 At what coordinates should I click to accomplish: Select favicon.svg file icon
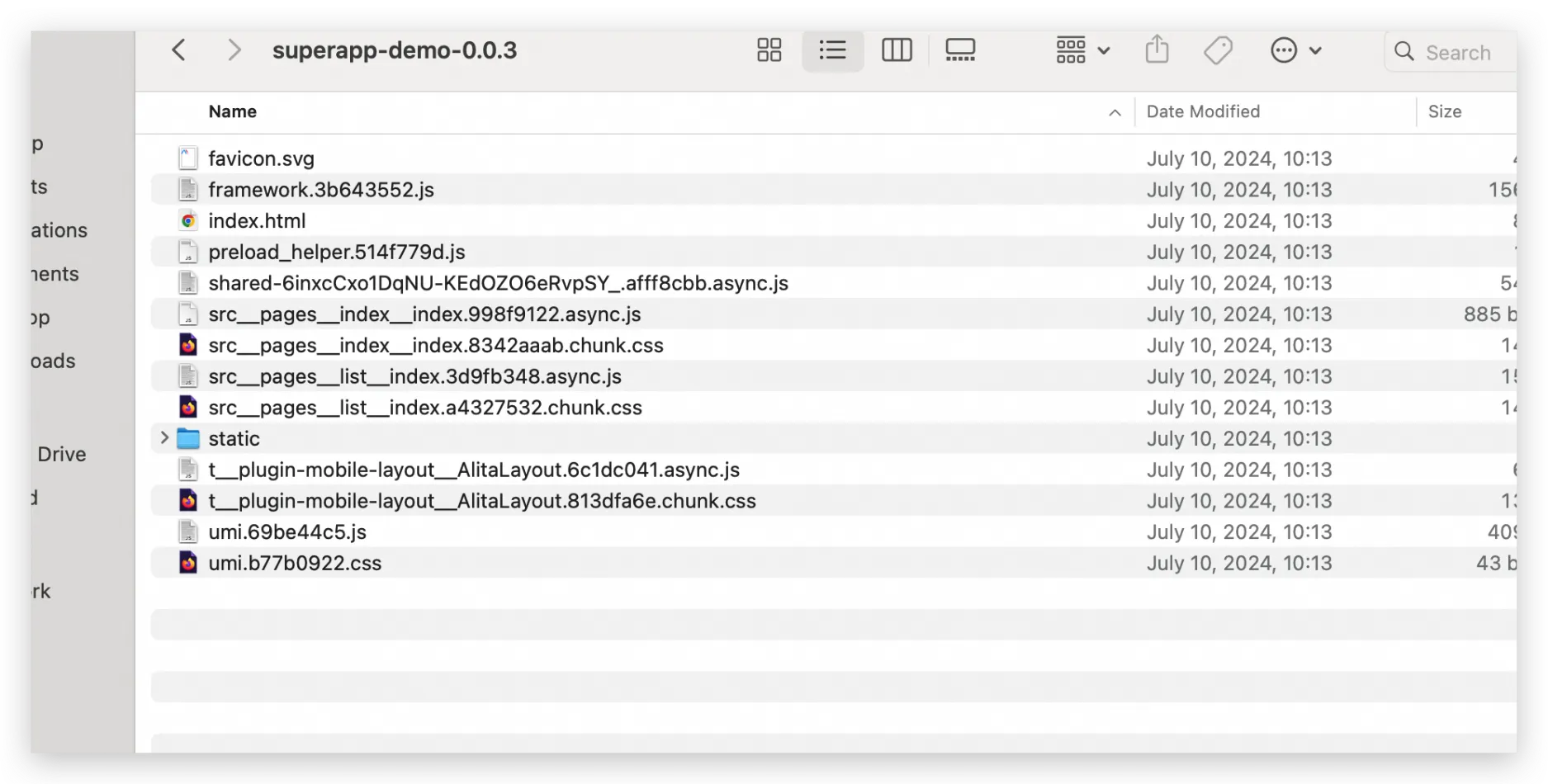tap(188, 158)
